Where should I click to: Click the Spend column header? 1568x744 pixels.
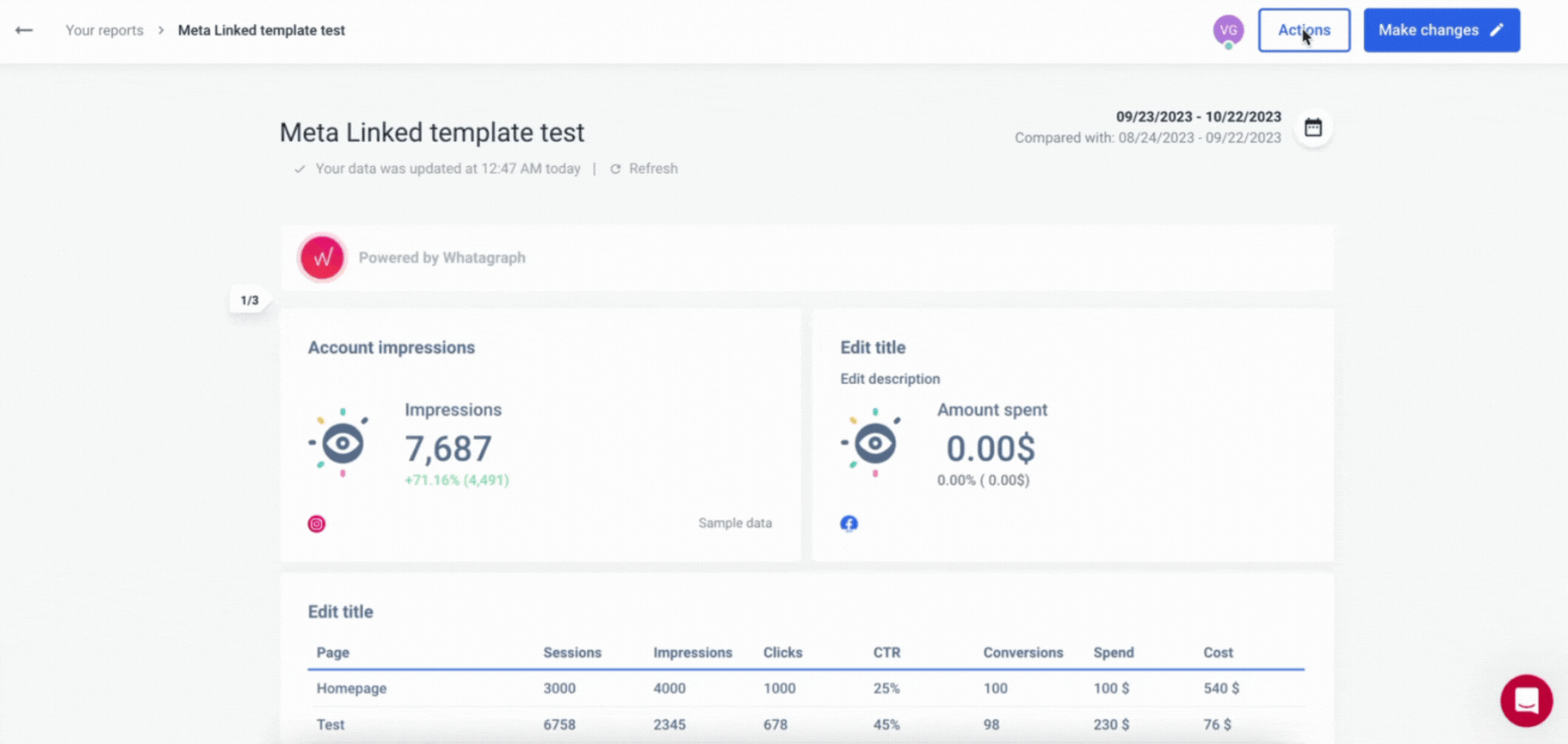pos(1114,653)
